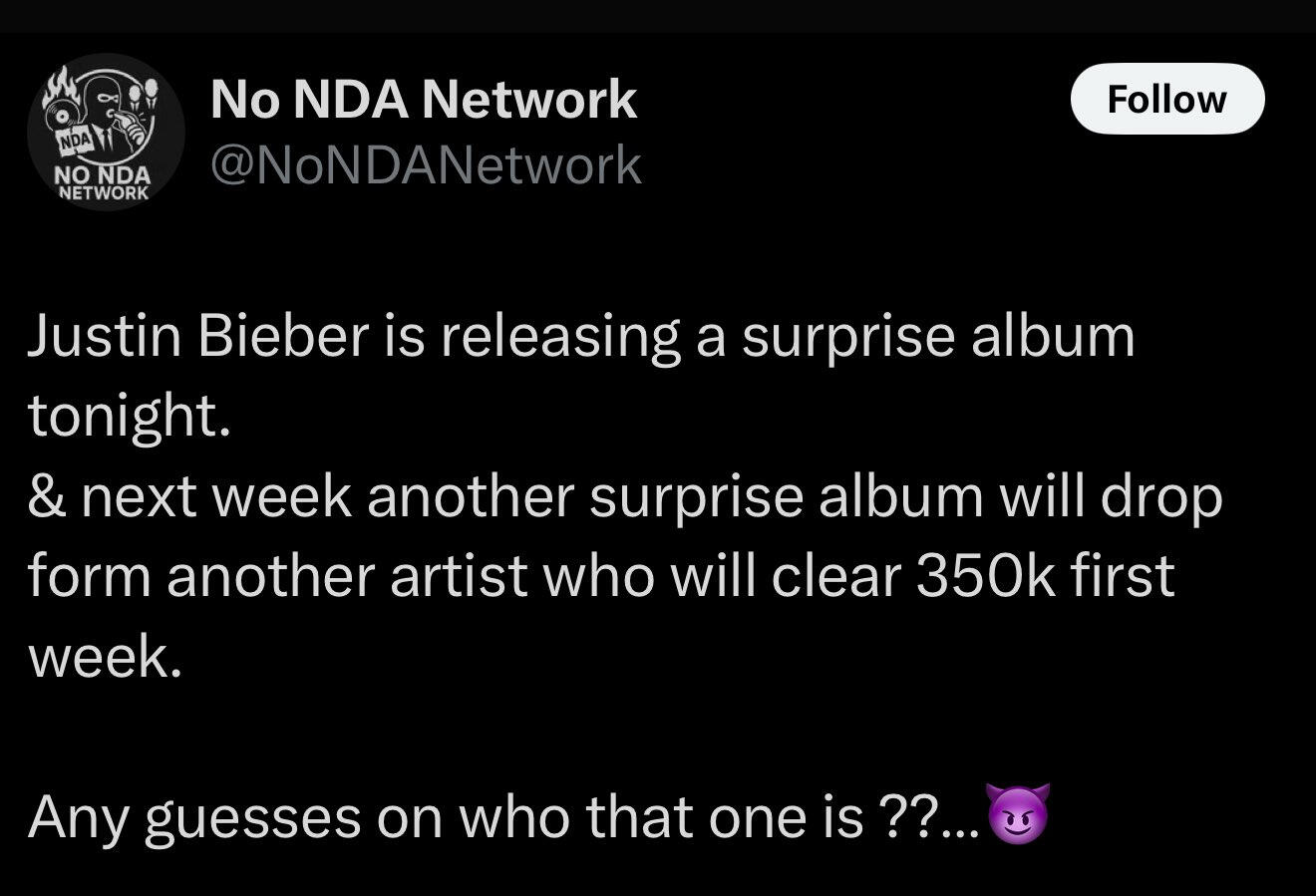Open the @NoNDANetwork handle link
This screenshot has height=896, width=1316.
point(426,164)
